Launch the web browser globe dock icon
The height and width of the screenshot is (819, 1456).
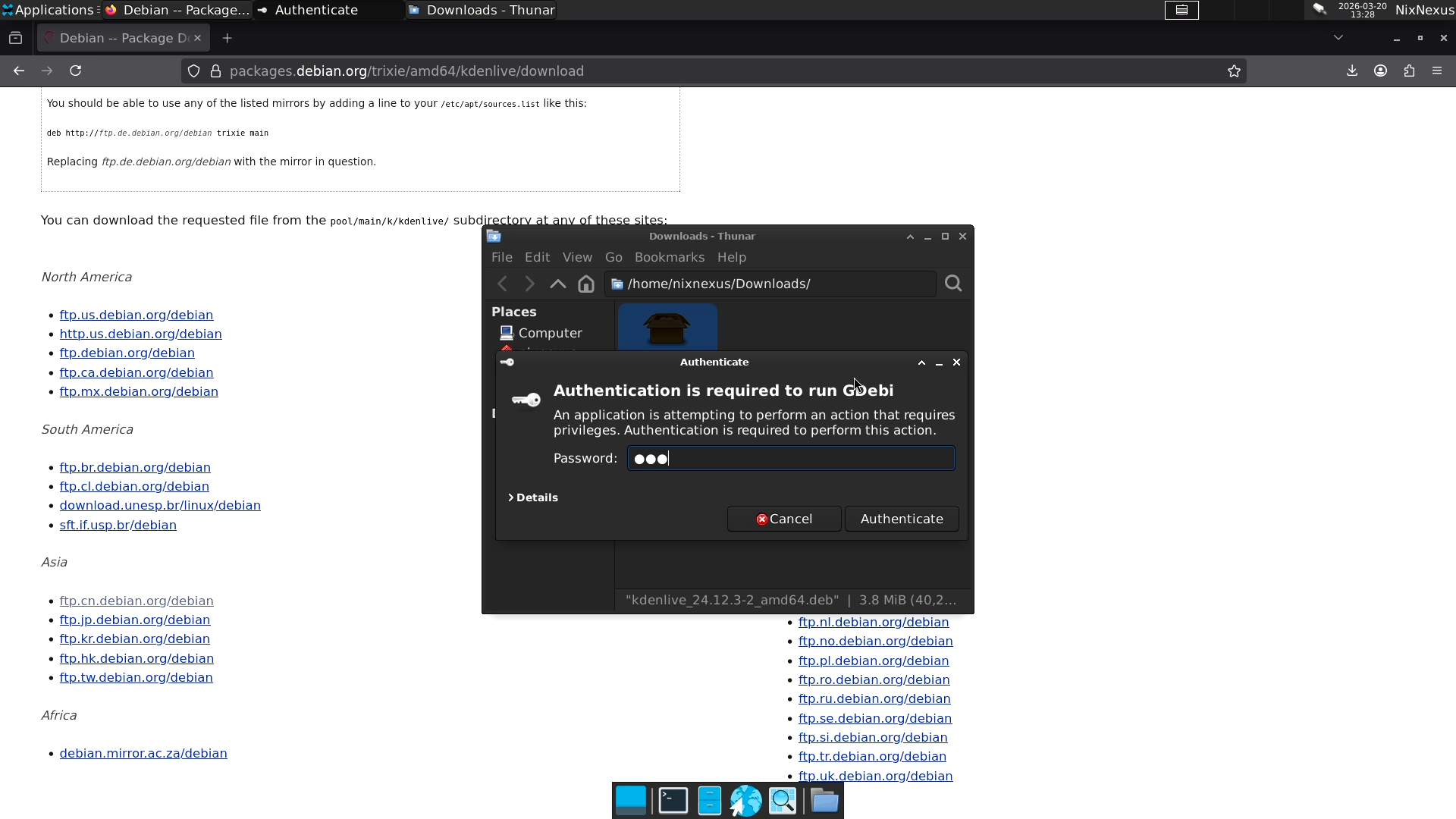pyautogui.click(x=745, y=801)
